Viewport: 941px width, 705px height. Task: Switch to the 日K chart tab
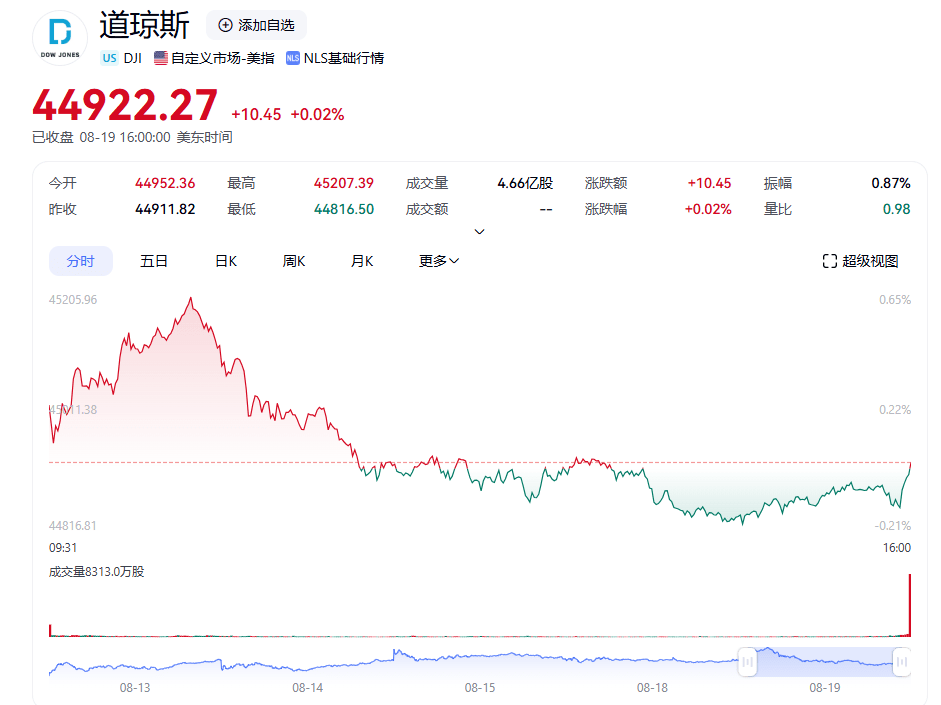point(226,261)
